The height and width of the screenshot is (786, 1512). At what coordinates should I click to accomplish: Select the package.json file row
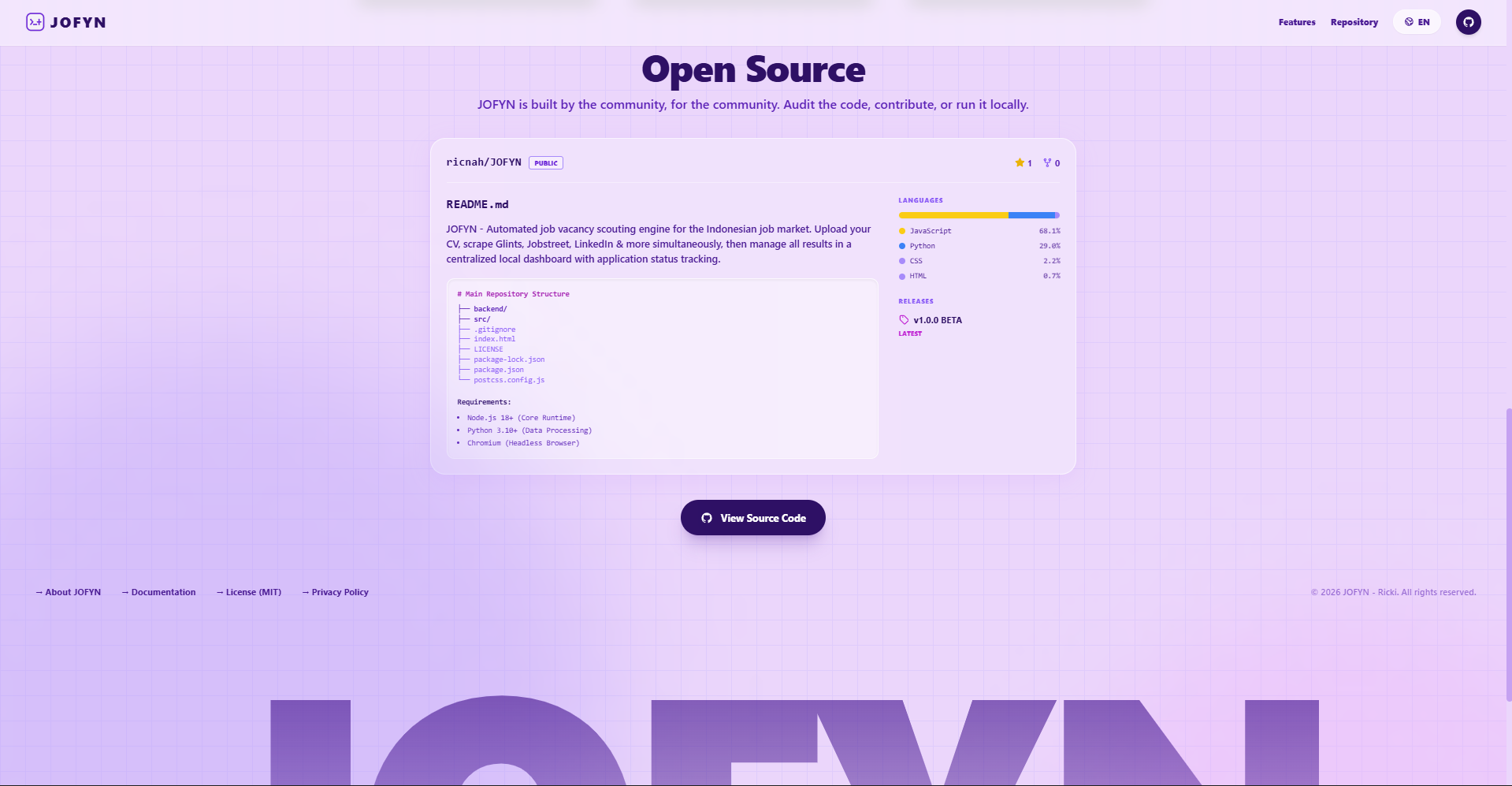(x=491, y=370)
